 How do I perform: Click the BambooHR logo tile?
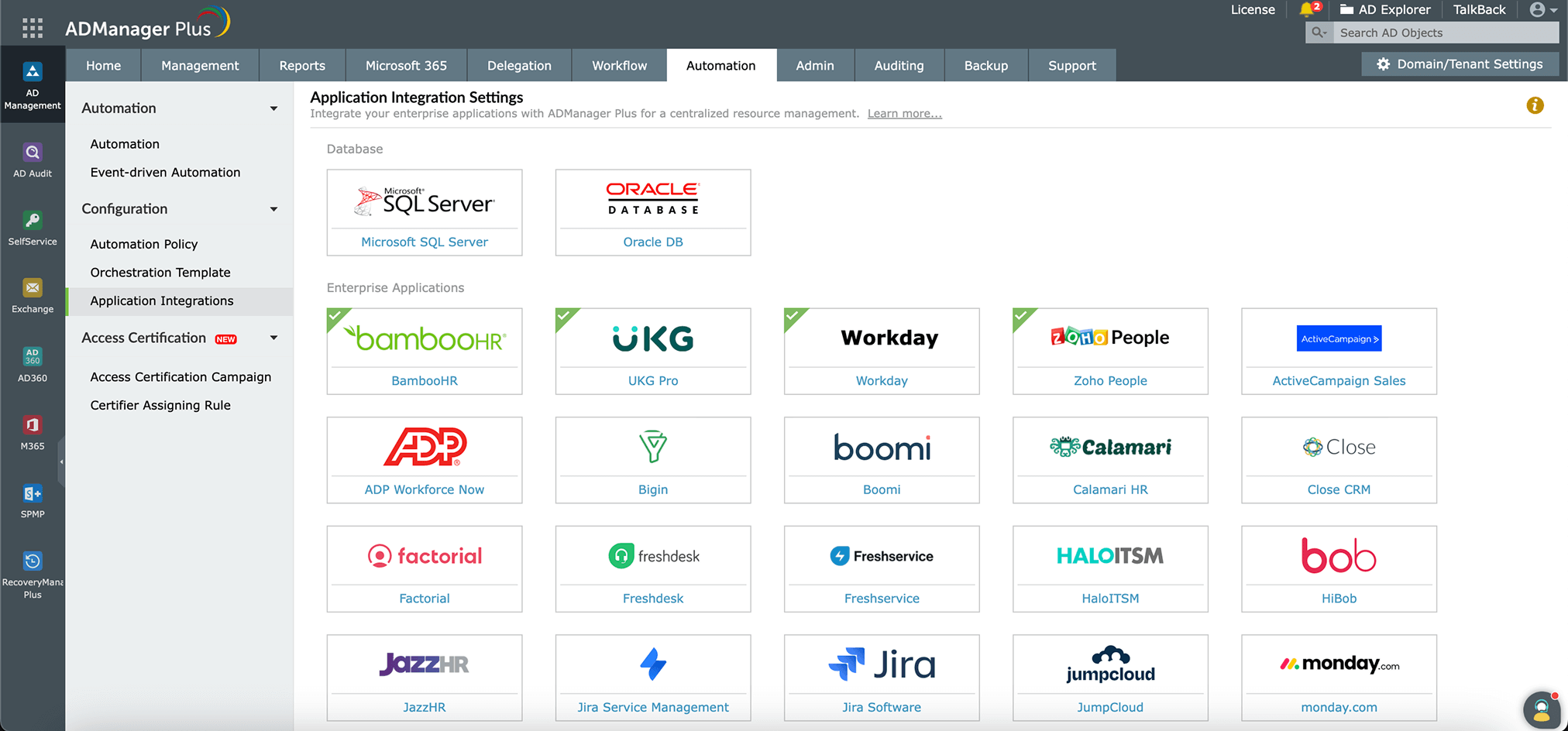pyautogui.click(x=425, y=338)
